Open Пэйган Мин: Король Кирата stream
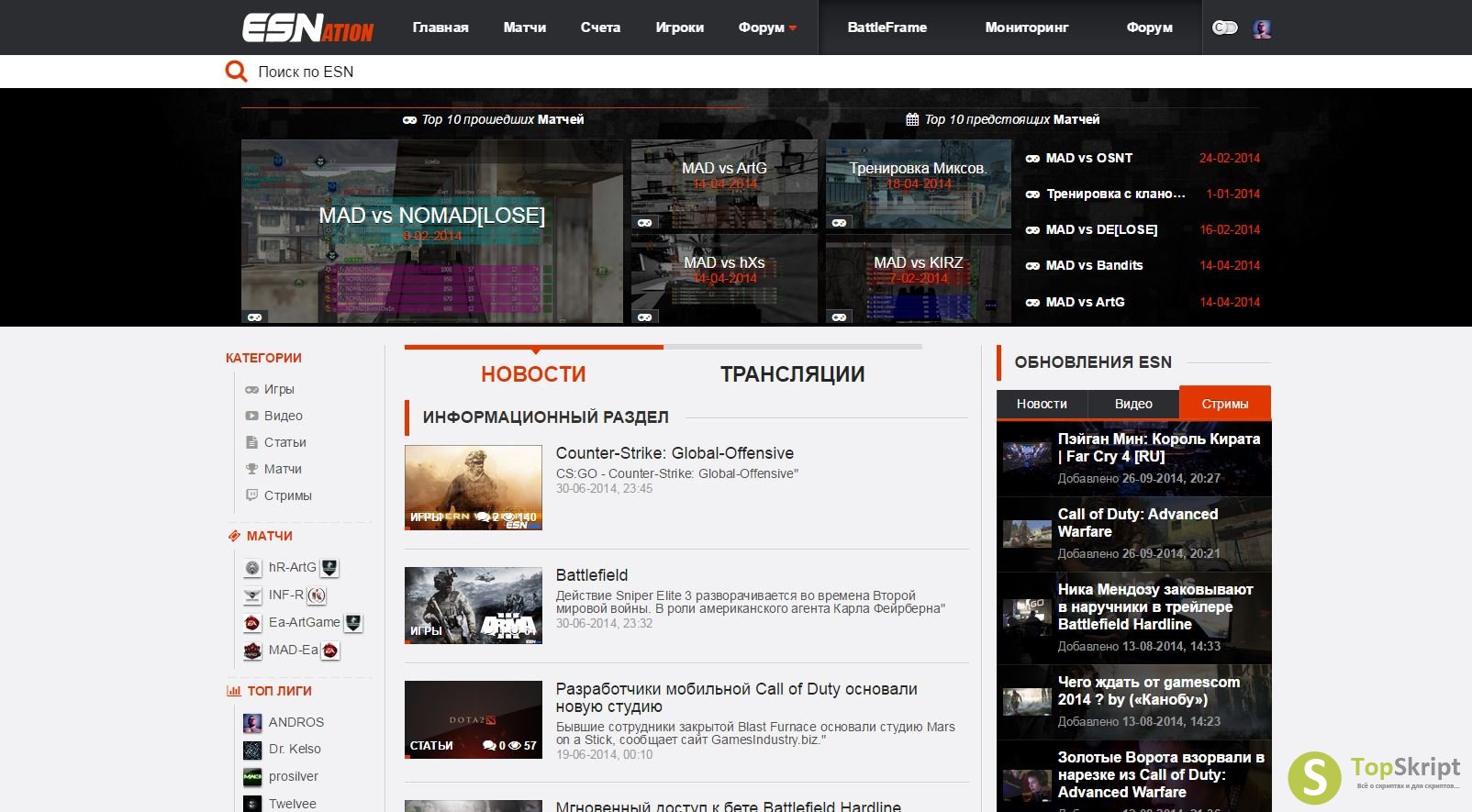The image size is (1472, 812). tap(1158, 448)
